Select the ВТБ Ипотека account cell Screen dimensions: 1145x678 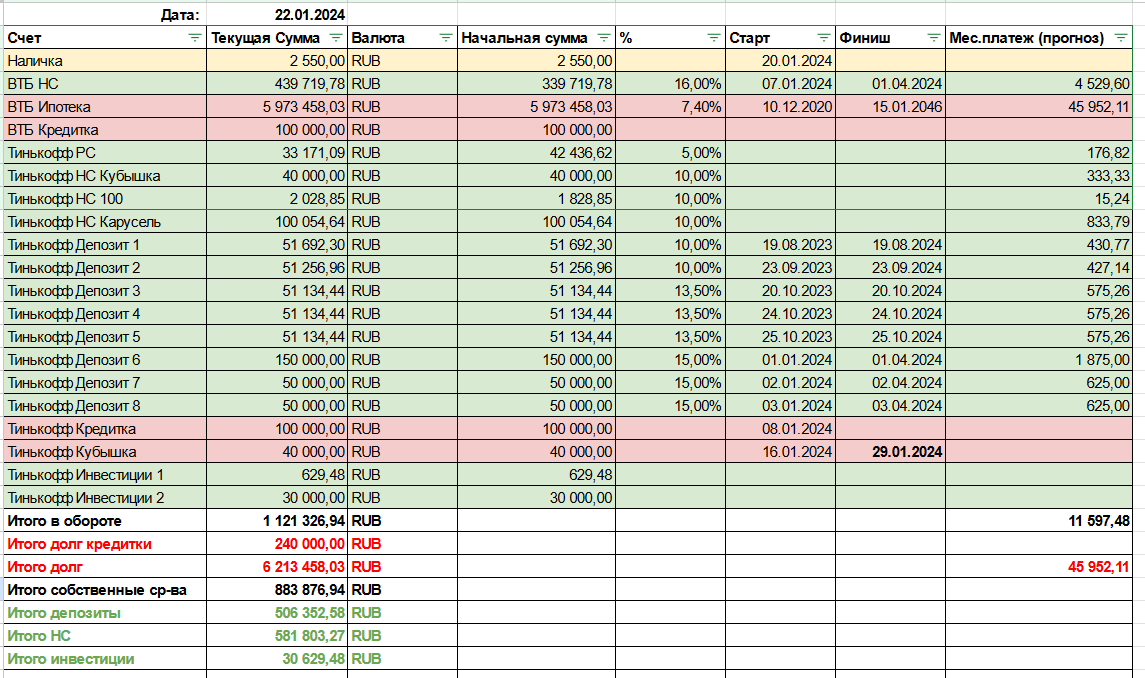(105, 107)
